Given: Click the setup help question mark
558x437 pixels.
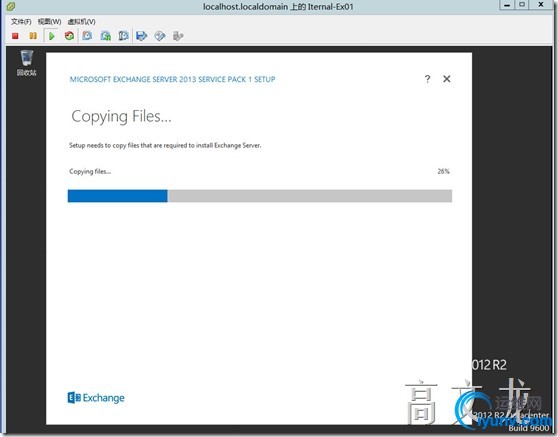Looking at the screenshot, I should 427,79.
